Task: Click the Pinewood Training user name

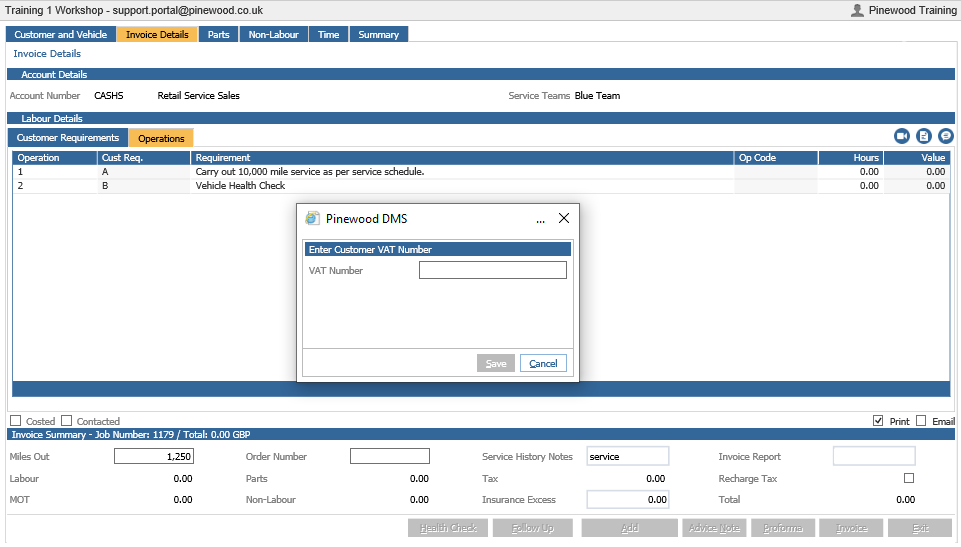Action: [912, 10]
